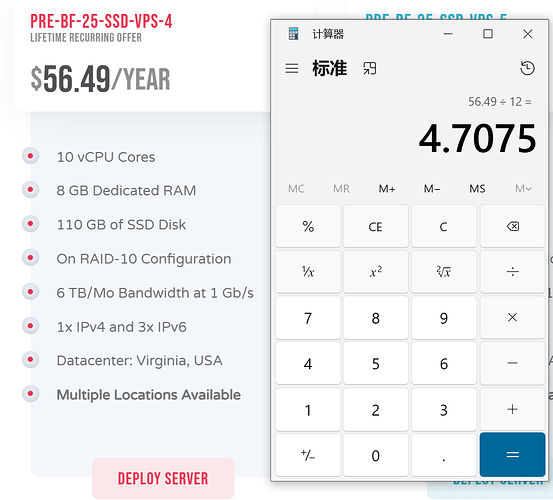This screenshot has height=500, width=553.
Task: Click the 标准 mode heading
Action: 329,68
